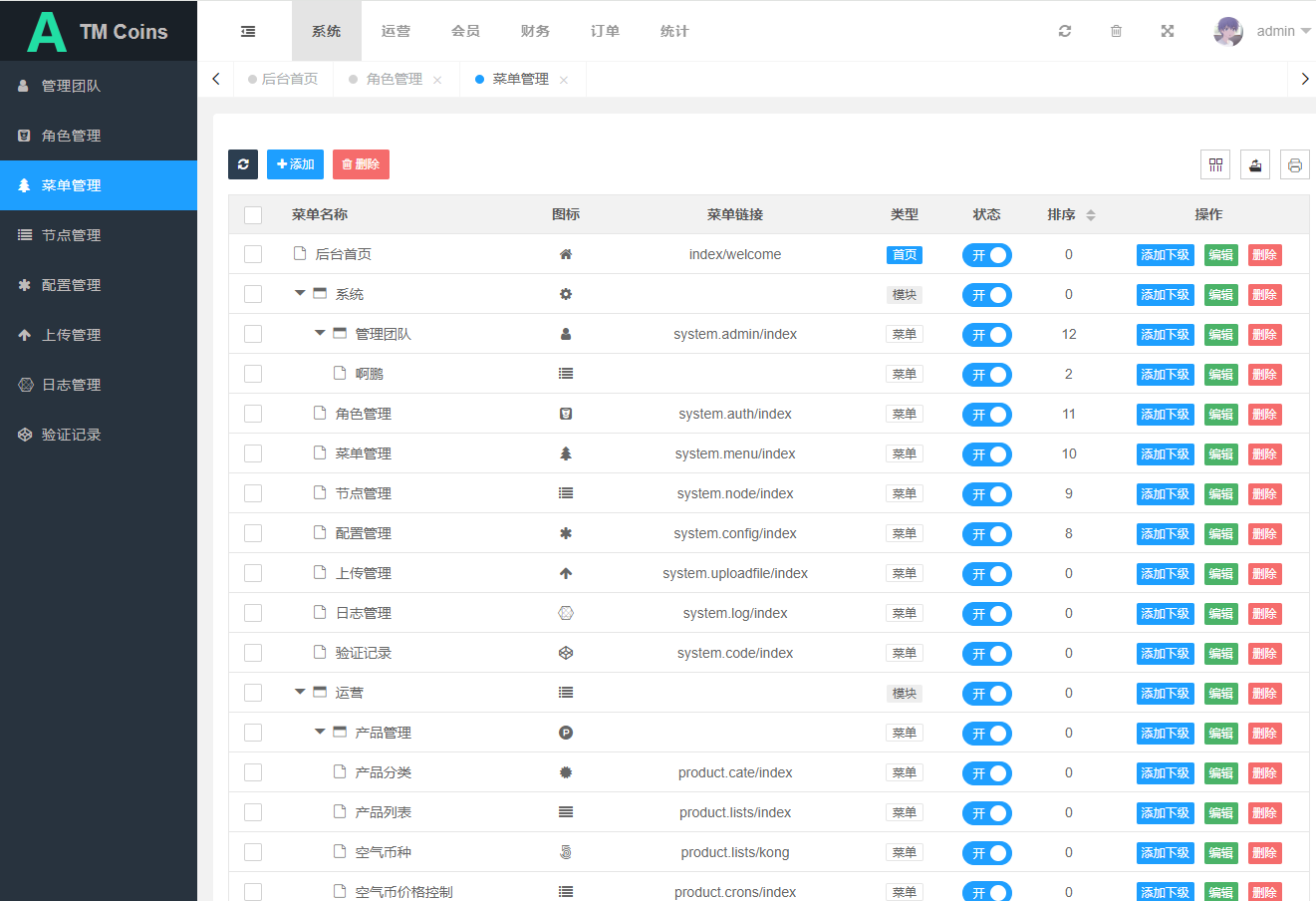The image size is (1316, 901).
Task: Enter fullscreen using the expand icon
Action: [x=1168, y=32]
